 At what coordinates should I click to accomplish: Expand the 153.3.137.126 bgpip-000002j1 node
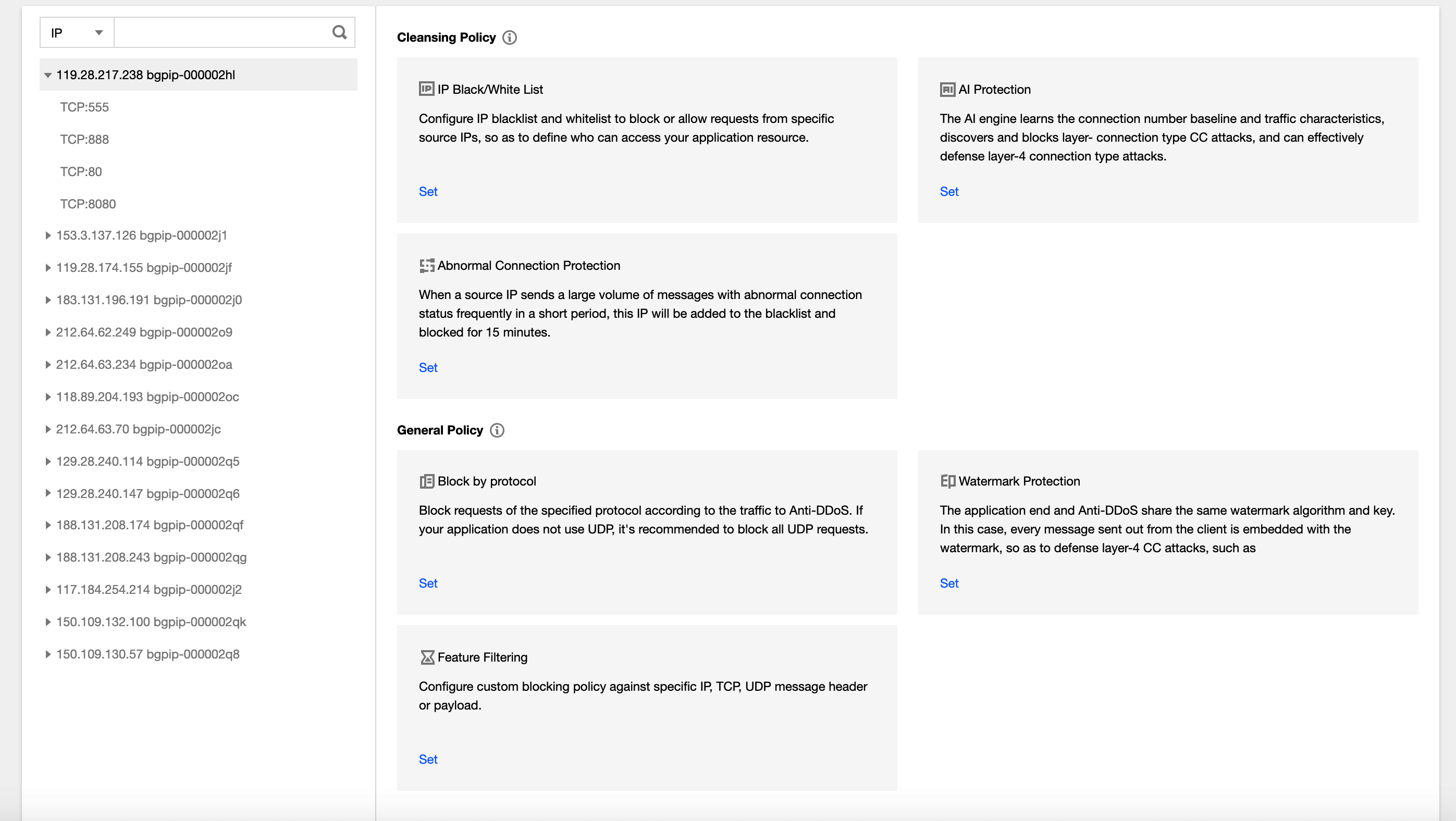click(48, 235)
